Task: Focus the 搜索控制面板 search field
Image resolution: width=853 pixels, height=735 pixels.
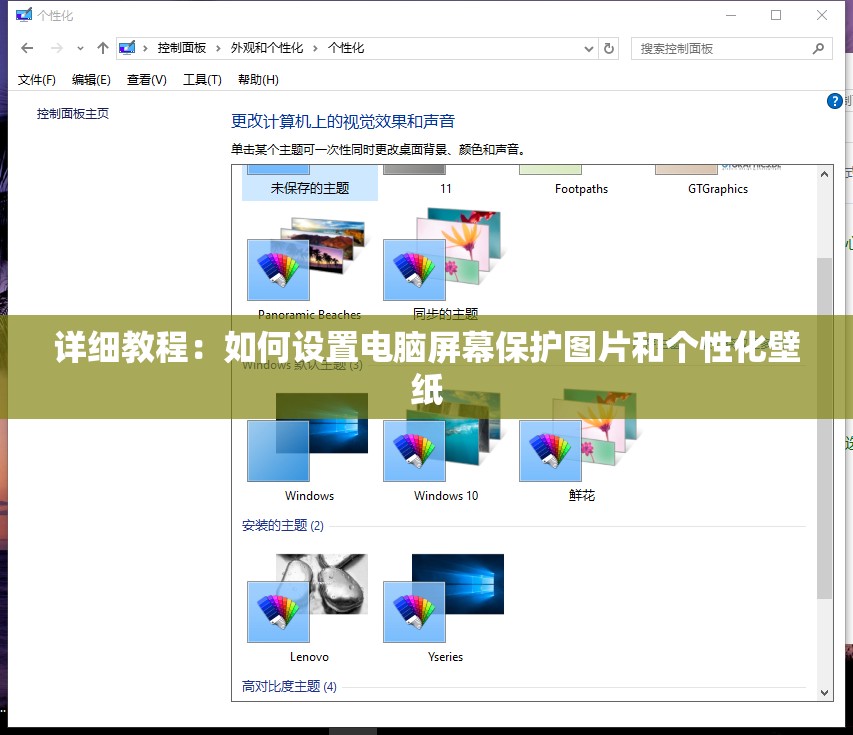Action: 732,48
